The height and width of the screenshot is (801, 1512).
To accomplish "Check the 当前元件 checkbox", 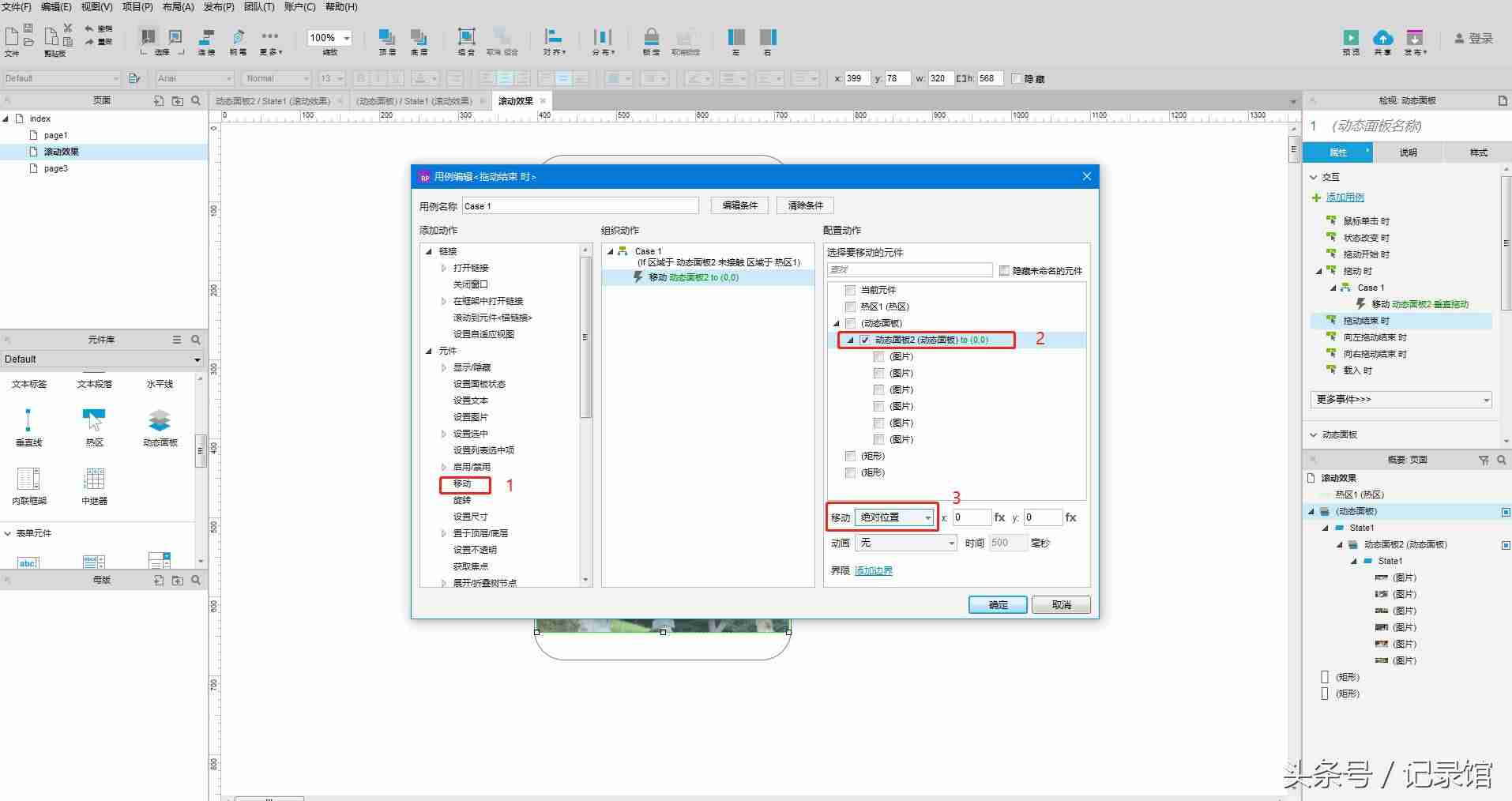I will pyautogui.click(x=850, y=290).
